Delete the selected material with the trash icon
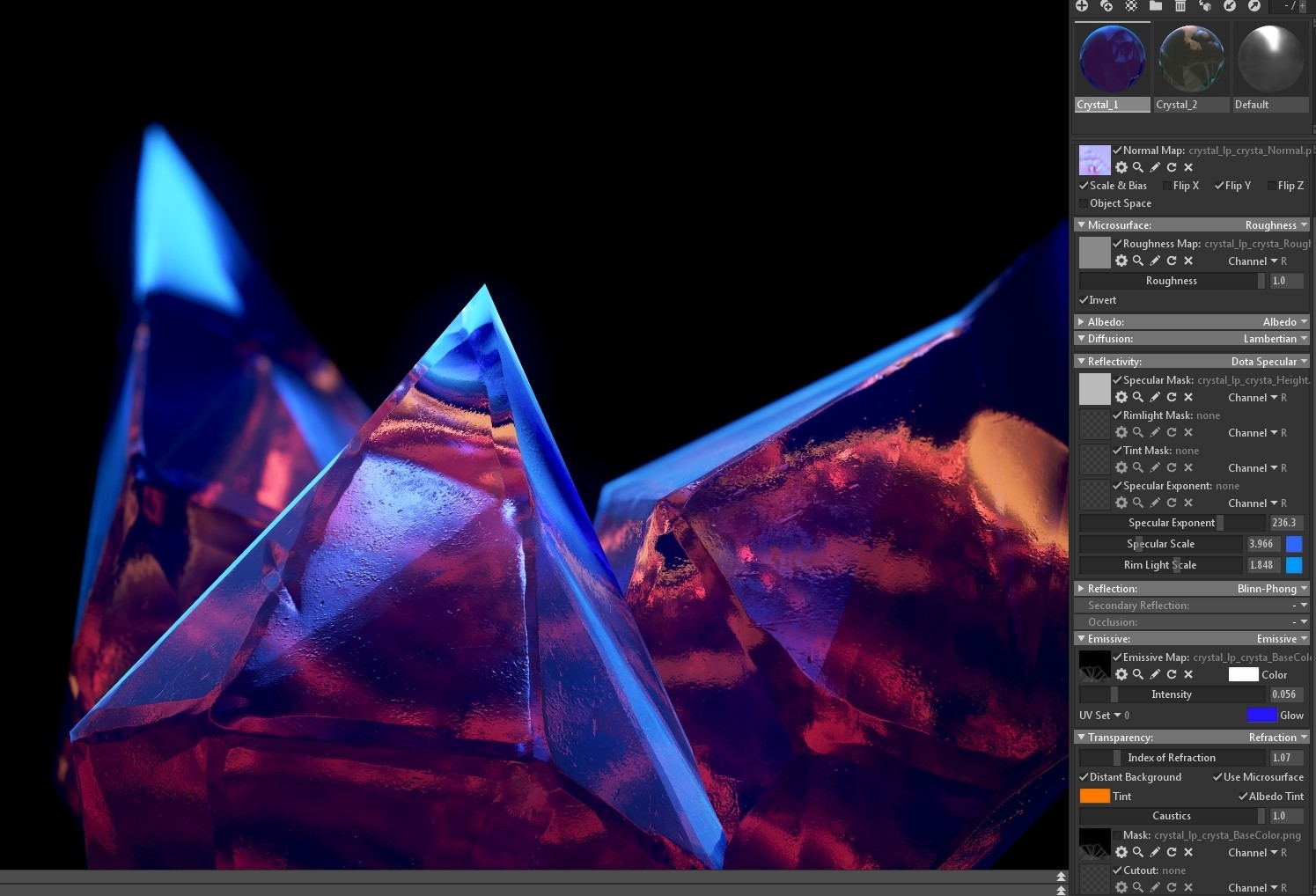Screen dimensions: 1316x896 (x=1180, y=6)
